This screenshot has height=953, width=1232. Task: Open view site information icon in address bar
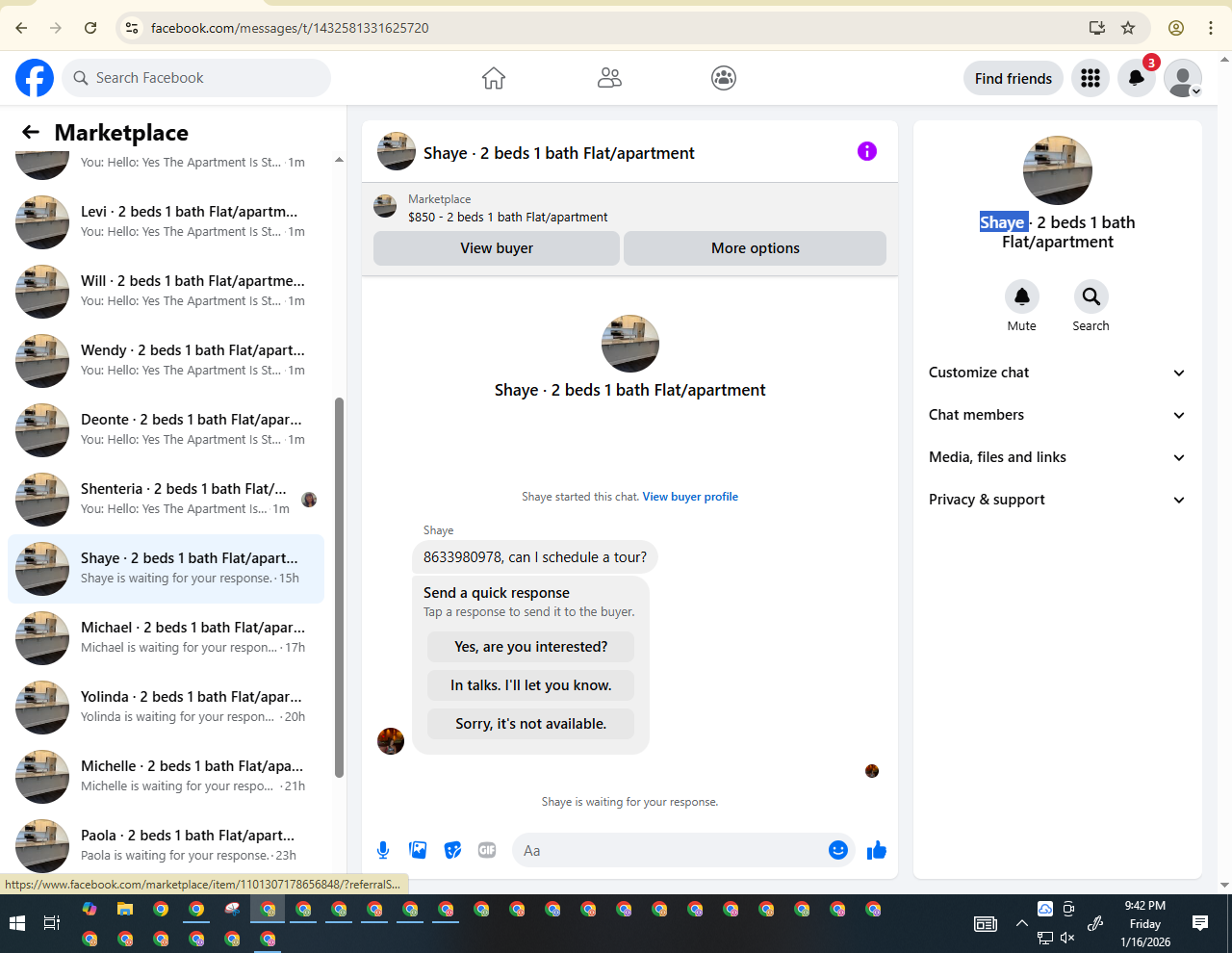click(x=132, y=28)
